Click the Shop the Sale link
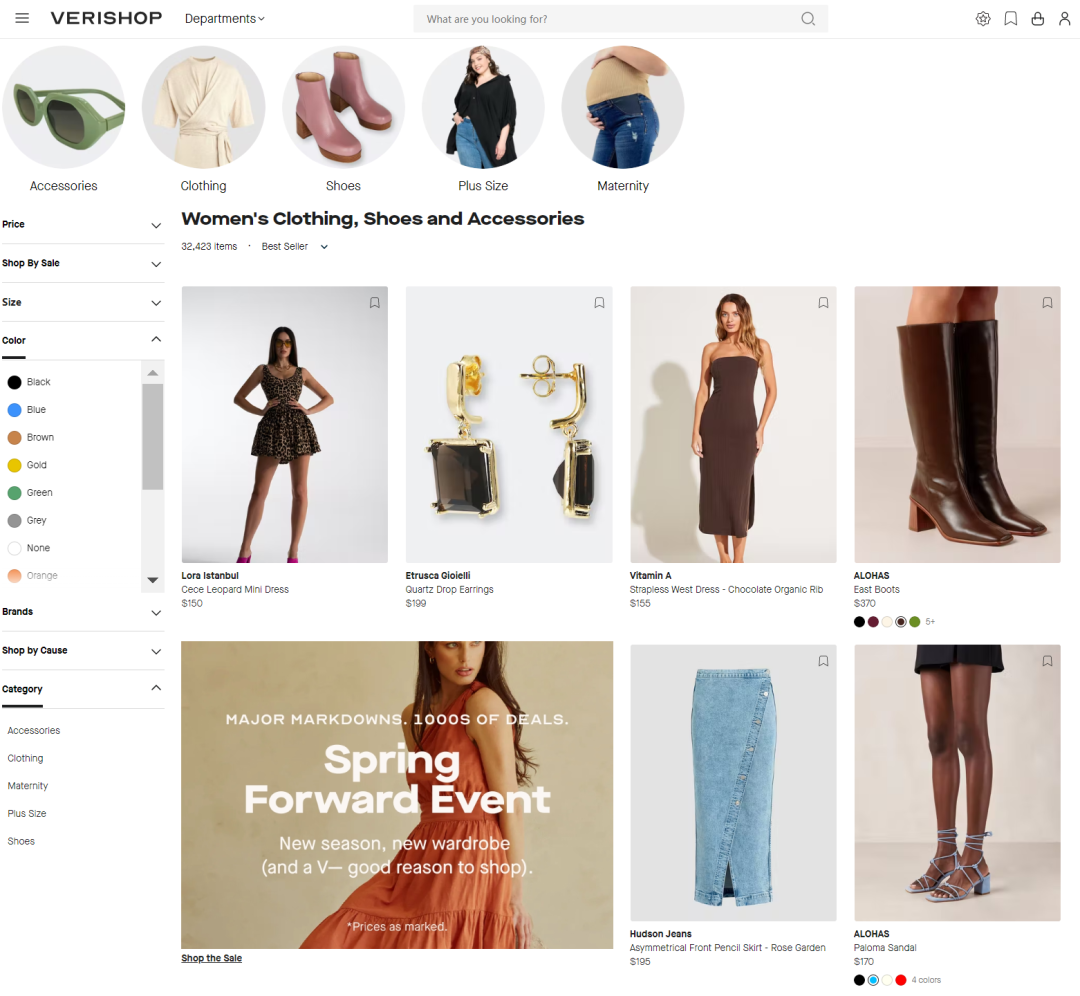Screen dimensions: 1080x996 coord(211,958)
